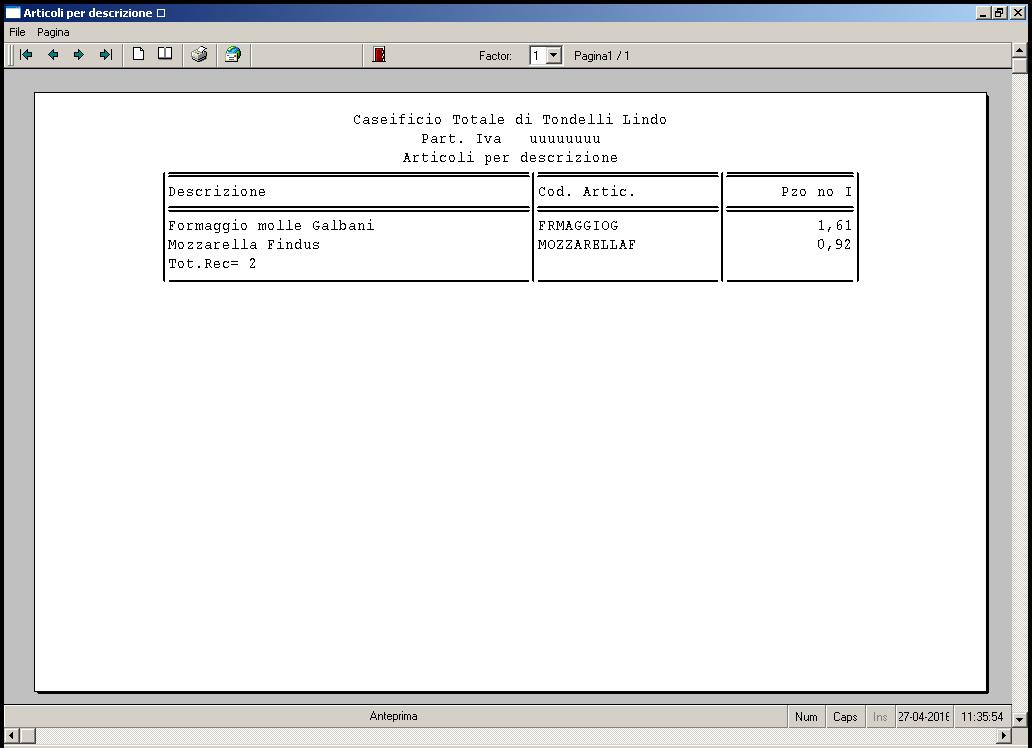
Task: Go to the next page arrow
Action: point(79,55)
